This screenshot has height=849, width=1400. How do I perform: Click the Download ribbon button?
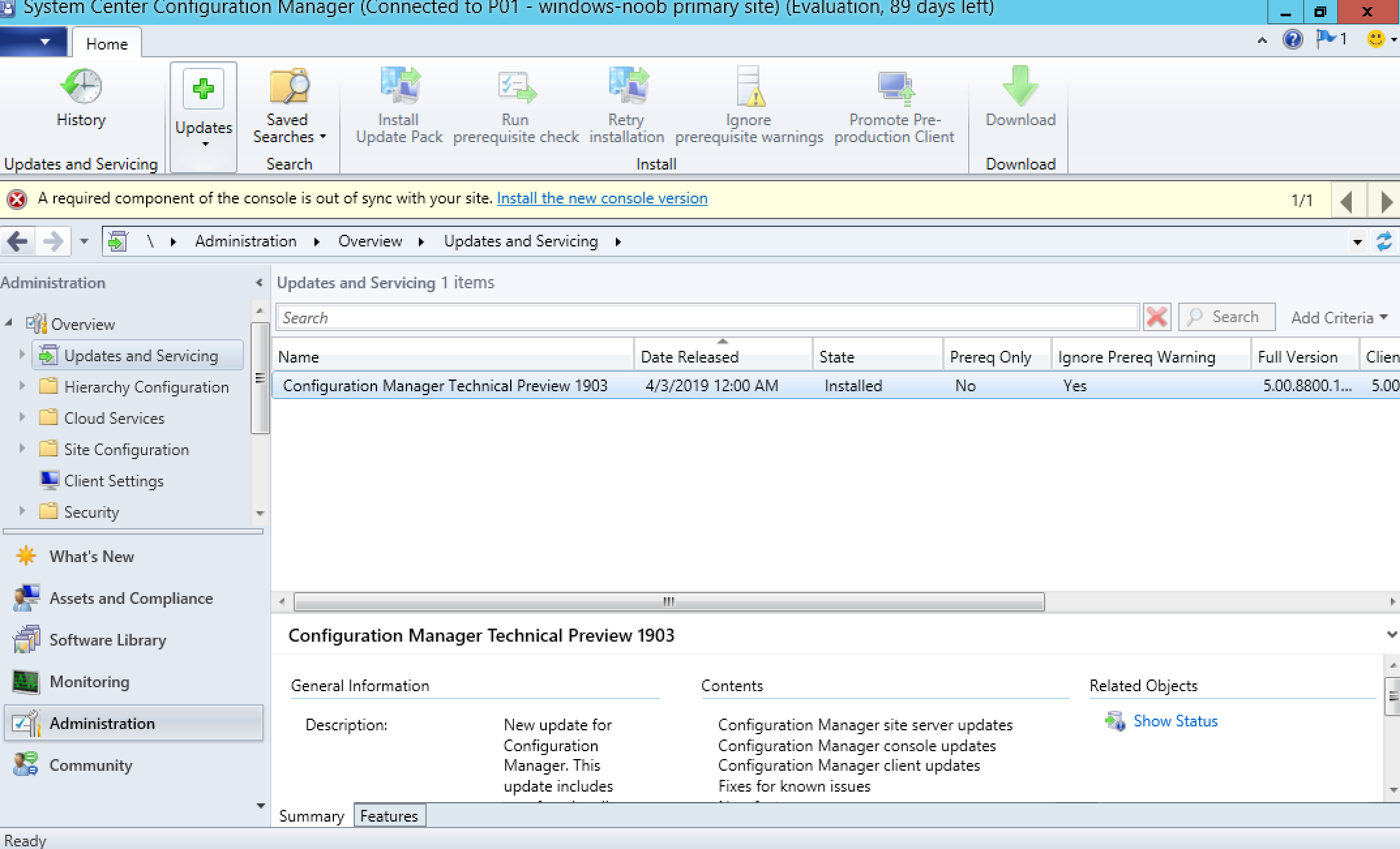(1020, 98)
